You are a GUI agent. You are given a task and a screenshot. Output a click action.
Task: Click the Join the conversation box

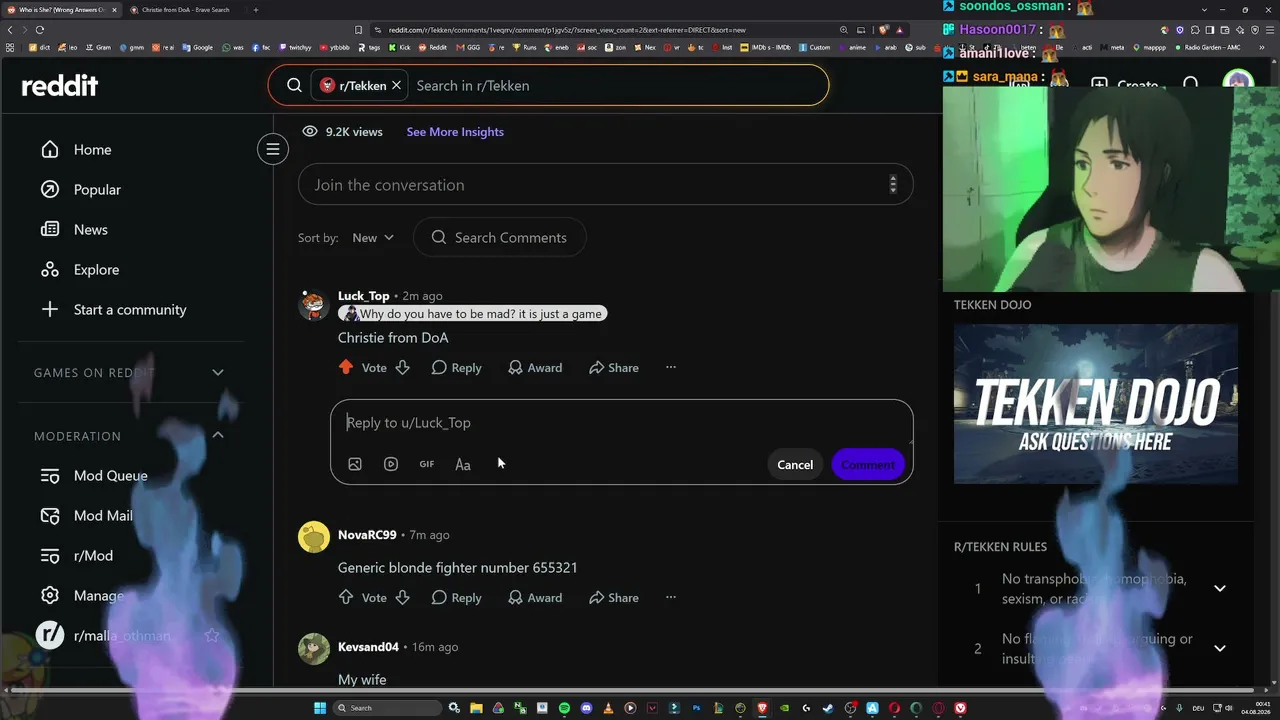(x=605, y=185)
